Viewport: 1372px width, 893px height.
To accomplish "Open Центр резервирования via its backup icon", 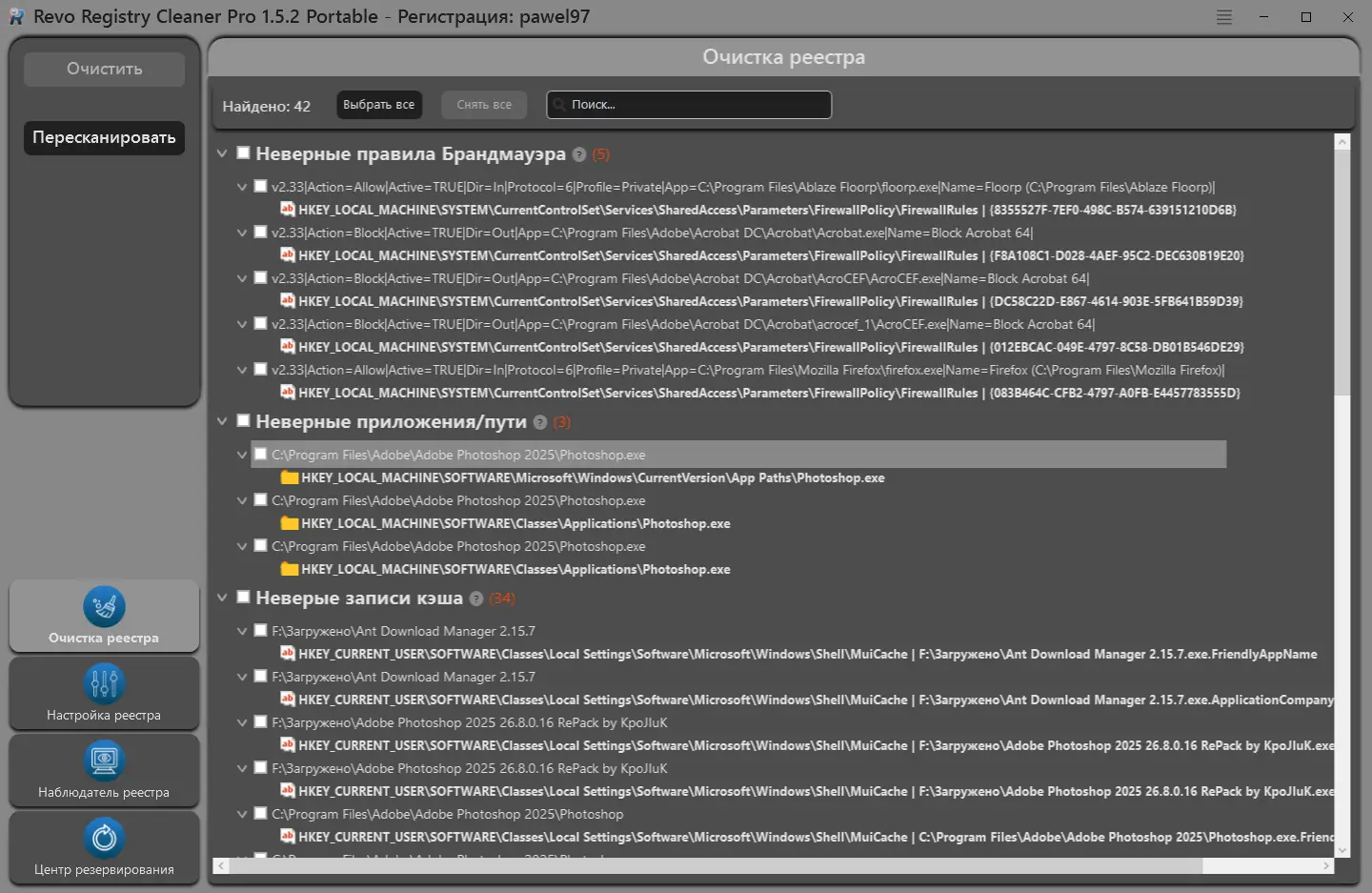I will [x=104, y=838].
